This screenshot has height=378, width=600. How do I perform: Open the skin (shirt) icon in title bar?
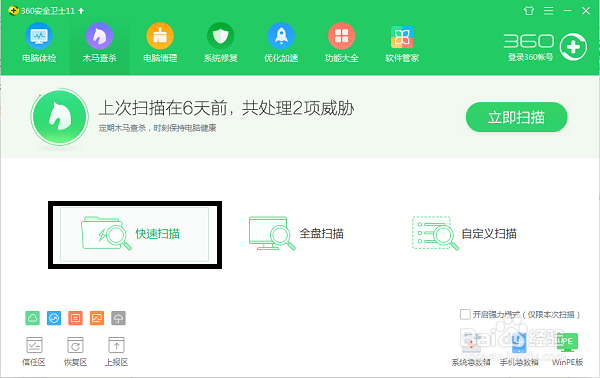pos(529,11)
